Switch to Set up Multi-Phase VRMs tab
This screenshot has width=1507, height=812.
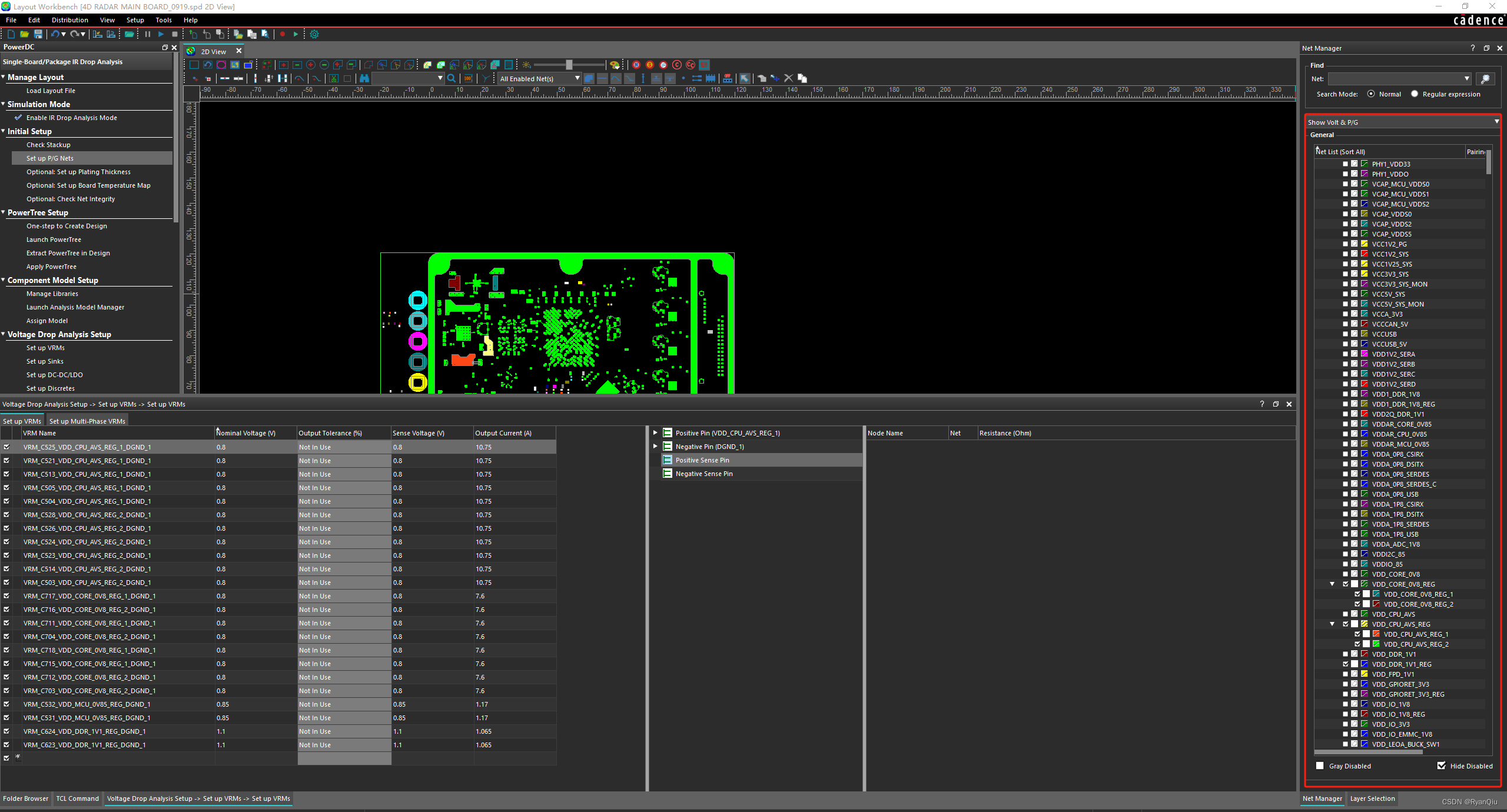(87, 421)
